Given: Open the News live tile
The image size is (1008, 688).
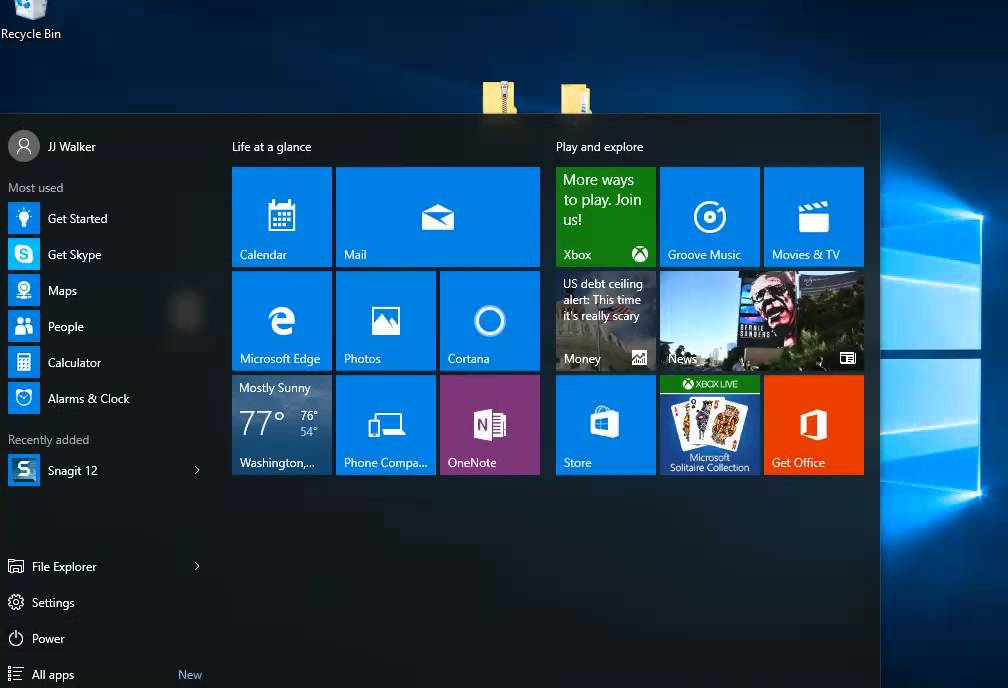Looking at the screenshot, I should (x=762, y=321).
